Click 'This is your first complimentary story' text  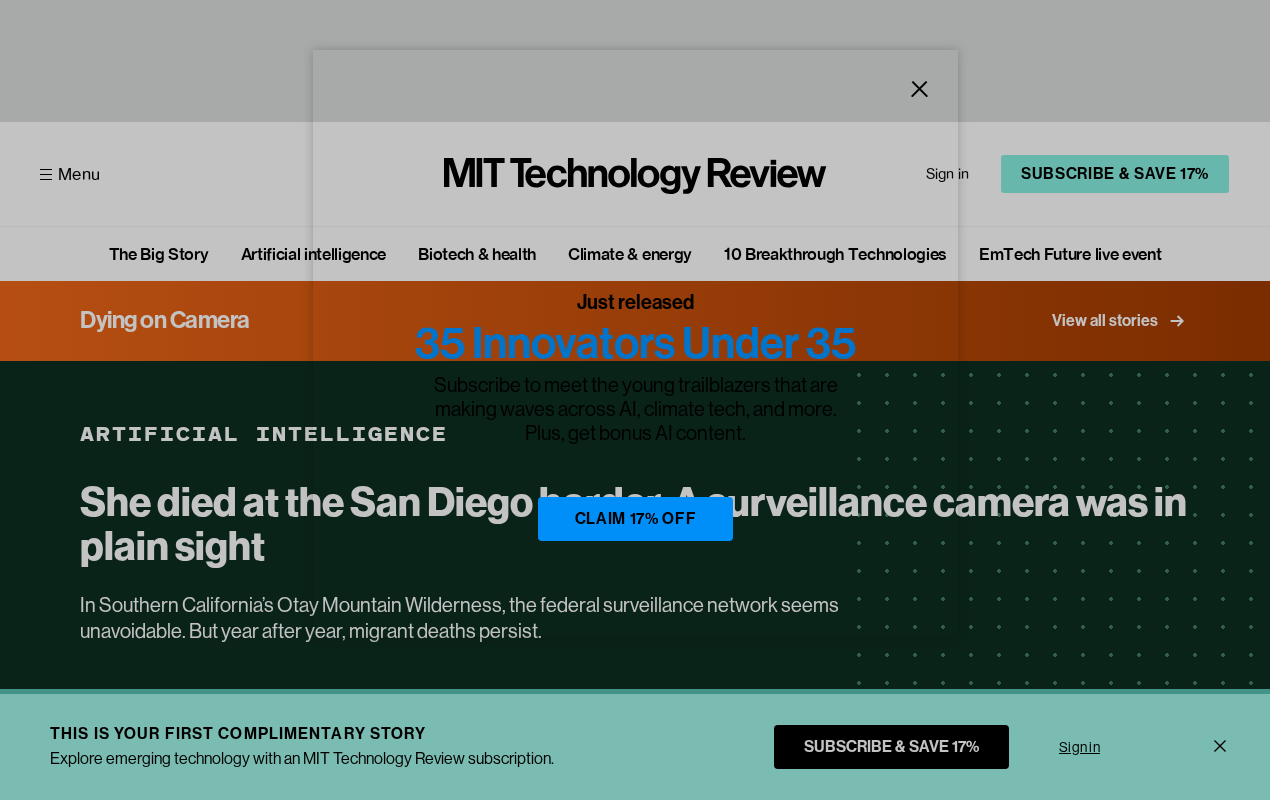pos(238,733)
